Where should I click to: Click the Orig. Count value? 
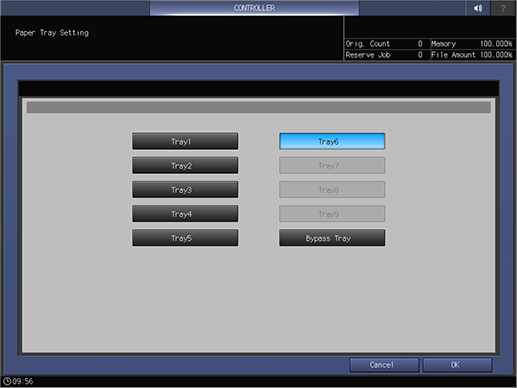coord(420,44)
